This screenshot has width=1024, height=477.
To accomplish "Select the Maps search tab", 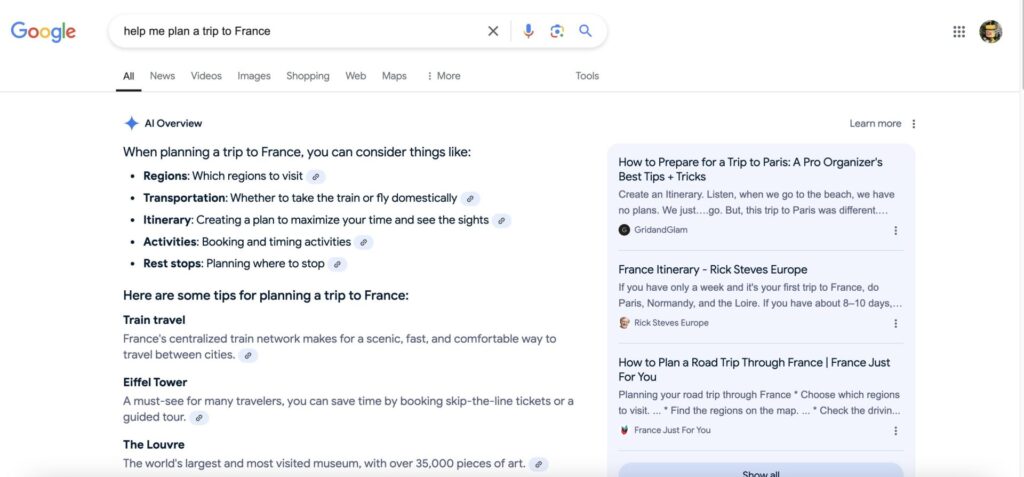I will coord(394,76).
